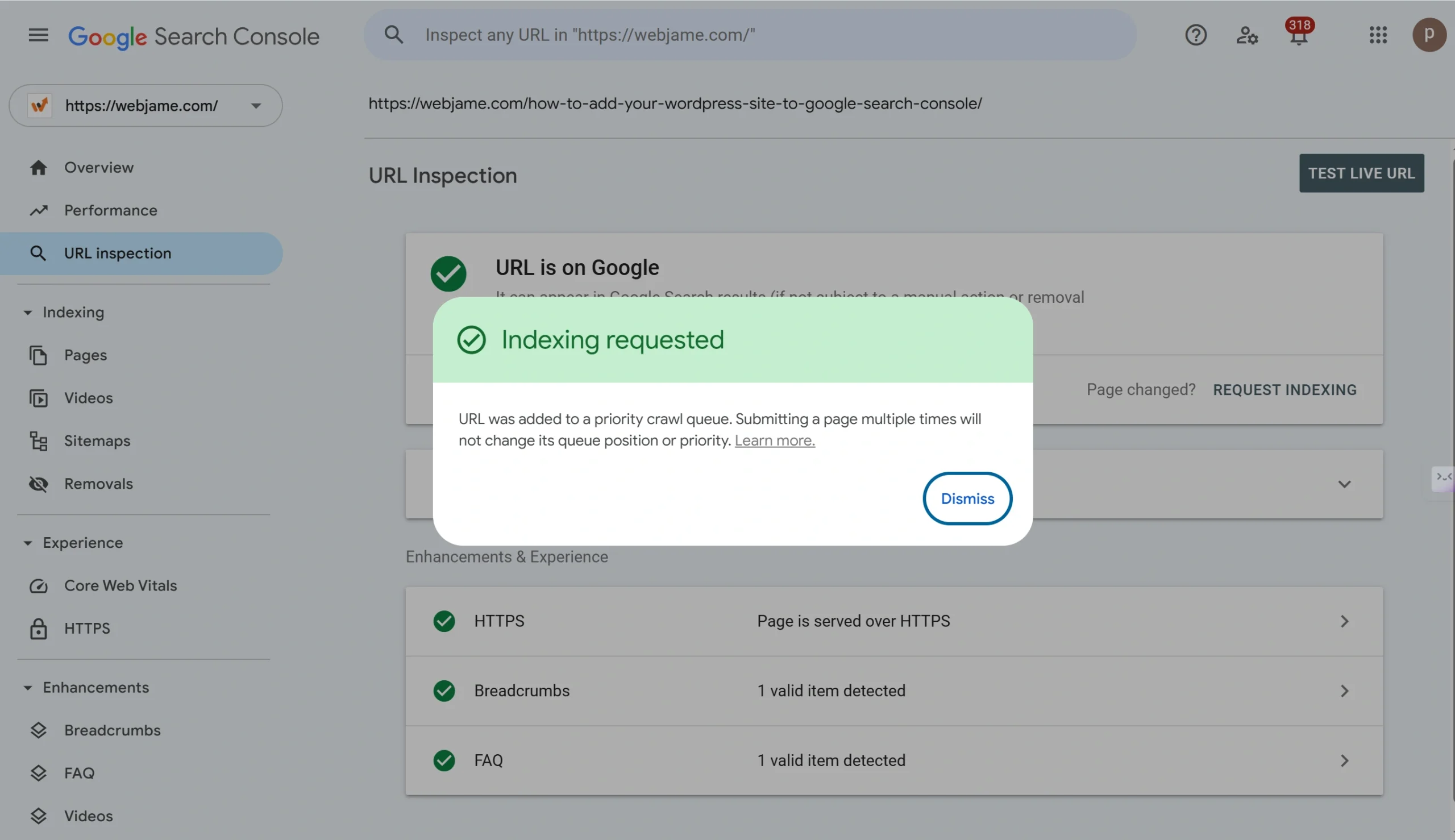Click the Indexing requested dialog title

[x=612, y=340]
